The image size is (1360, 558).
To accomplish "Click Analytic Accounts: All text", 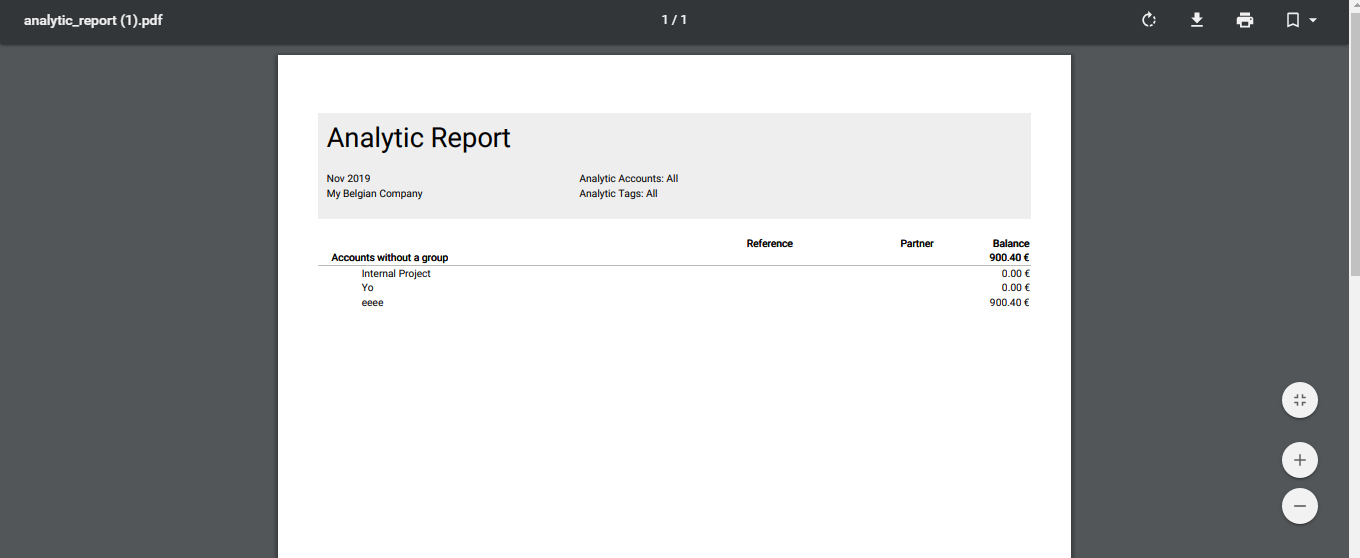I will click(629, 179).
